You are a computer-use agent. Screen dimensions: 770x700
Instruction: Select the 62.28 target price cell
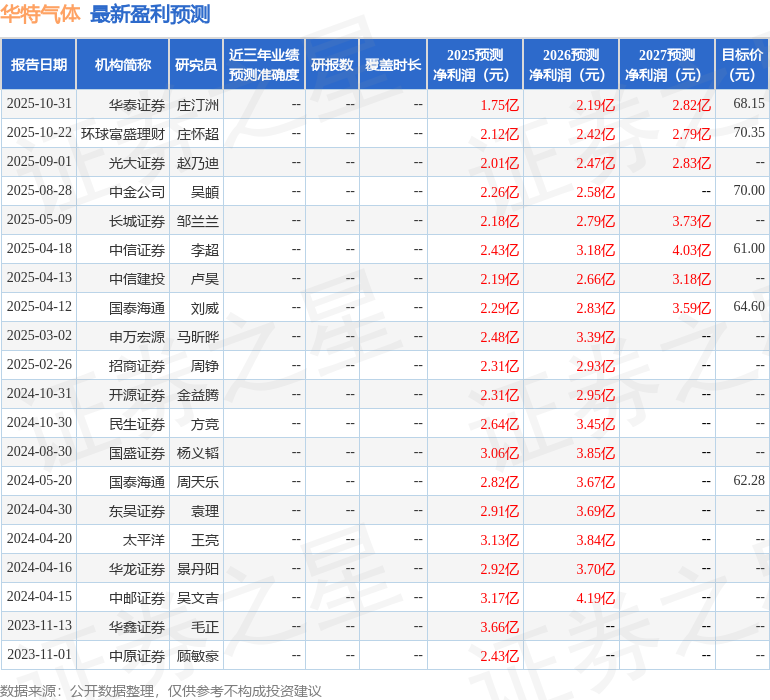(748, 481)
